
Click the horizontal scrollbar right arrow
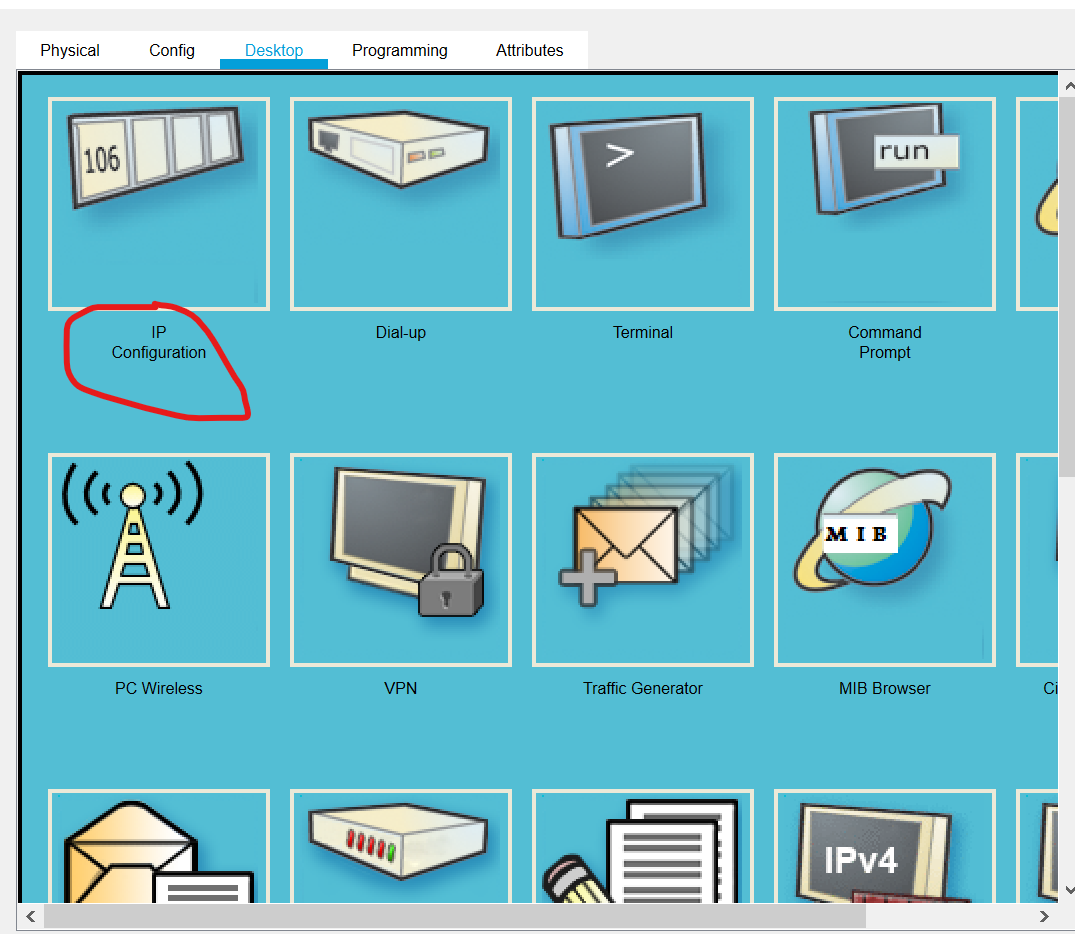tap(1046, 917)
